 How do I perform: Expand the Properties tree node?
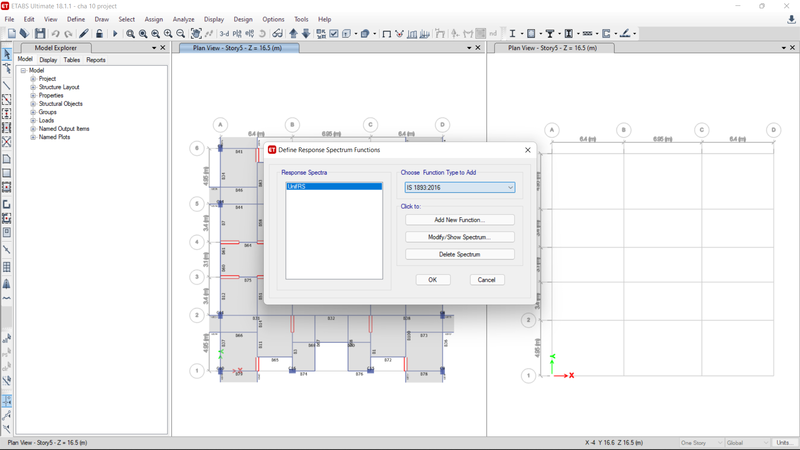[33, 95]
